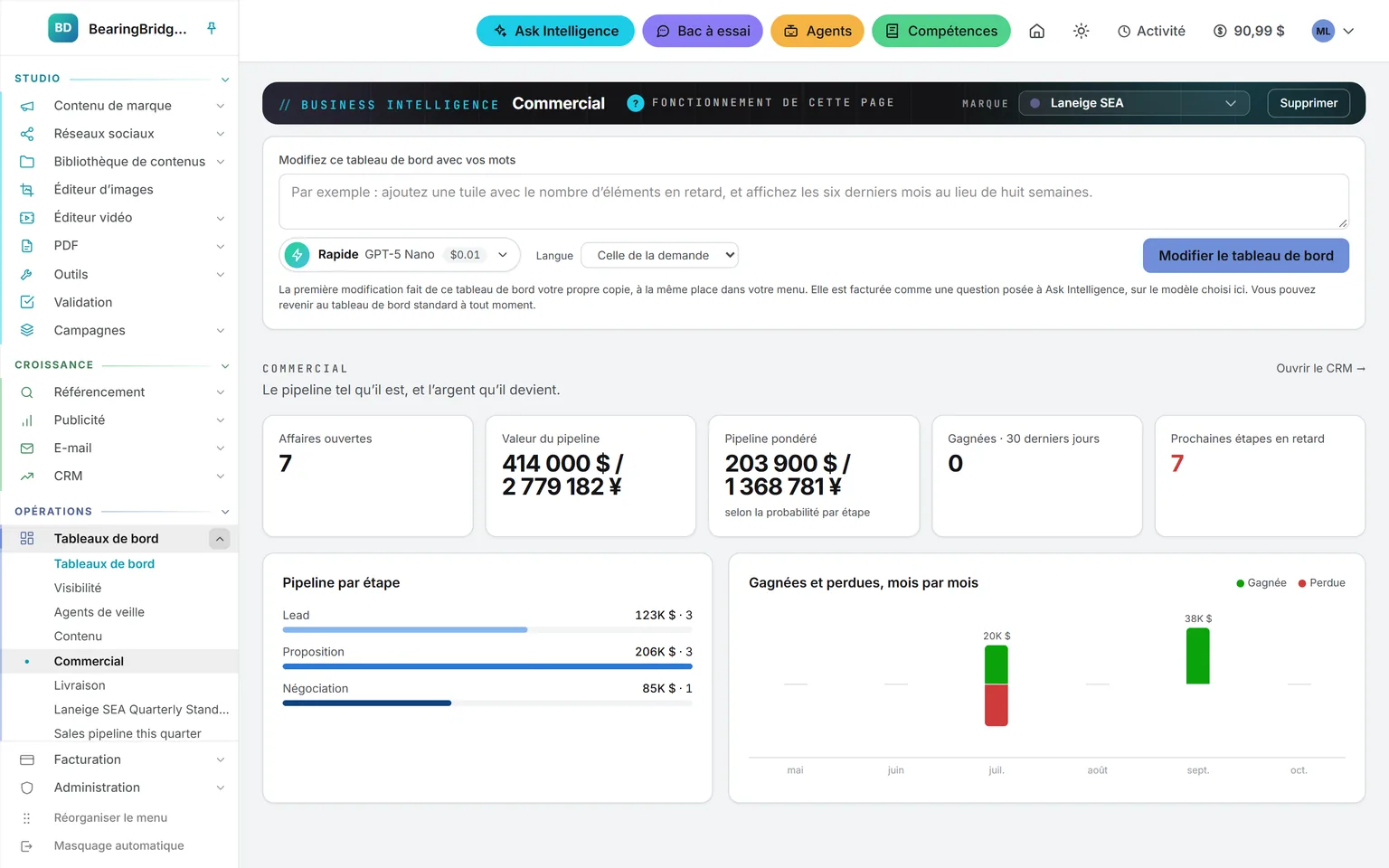The image size is (1389, 868).
Task: Expand the Administration menu chevron
Action: click(221, 788)
